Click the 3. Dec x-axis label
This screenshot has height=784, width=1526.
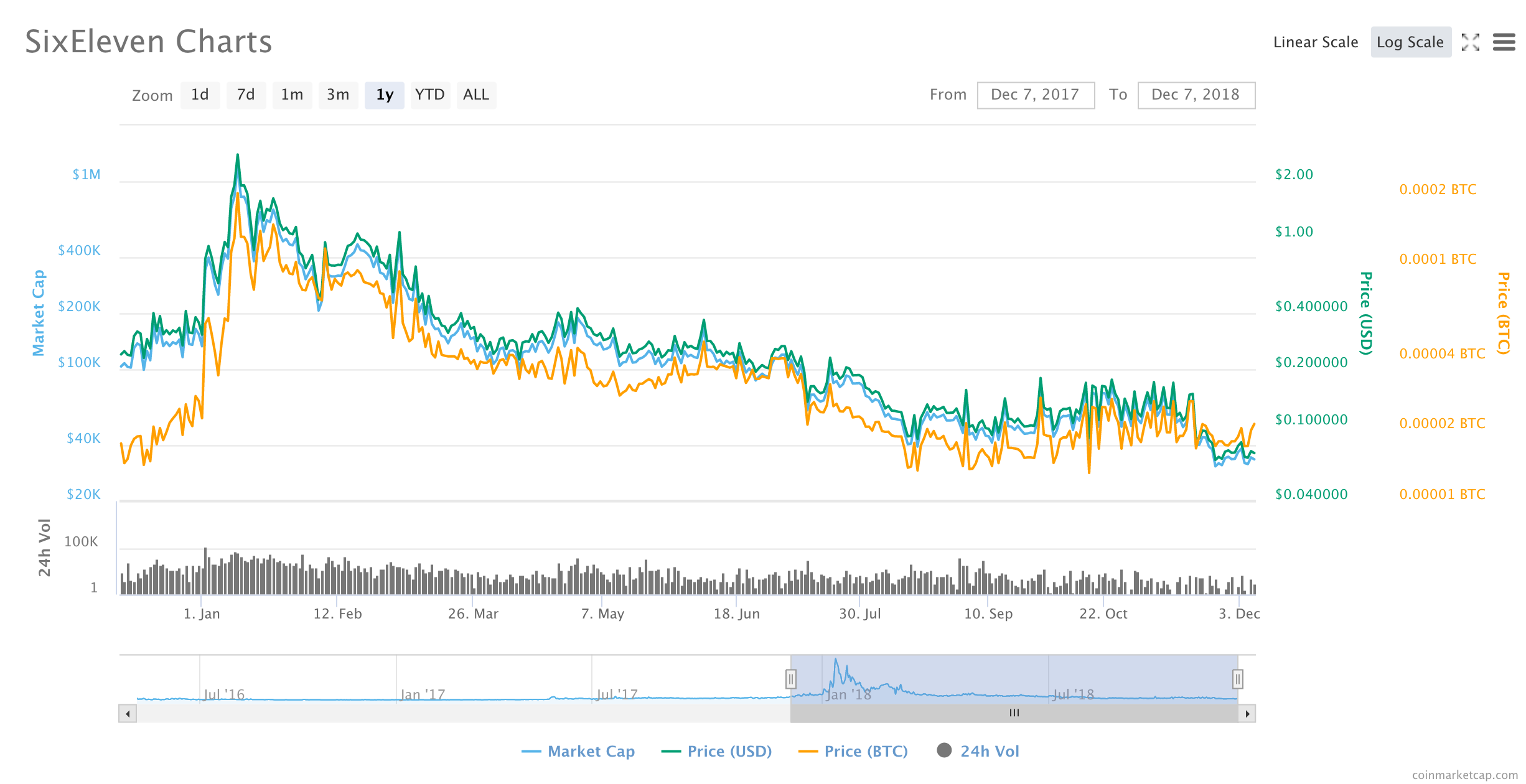coord(1239,614)
